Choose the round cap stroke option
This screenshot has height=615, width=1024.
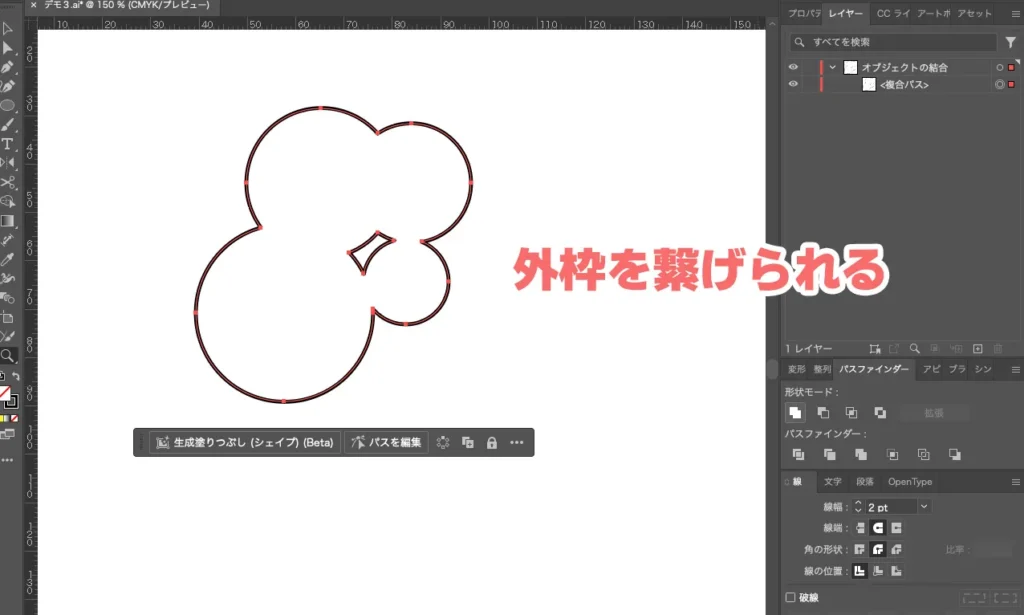pos(878,527)
